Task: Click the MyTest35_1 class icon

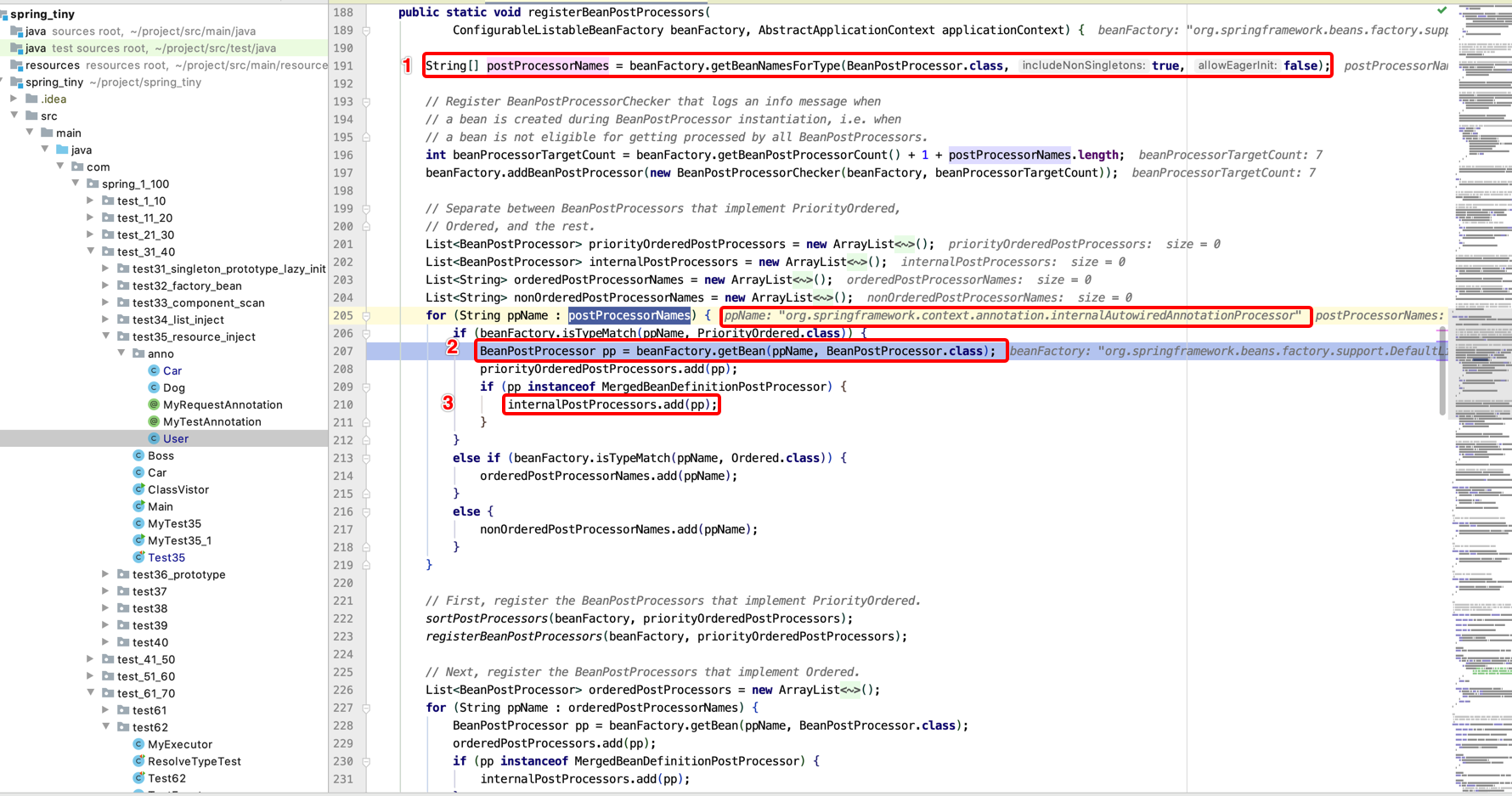Action: tap(138, 540)
